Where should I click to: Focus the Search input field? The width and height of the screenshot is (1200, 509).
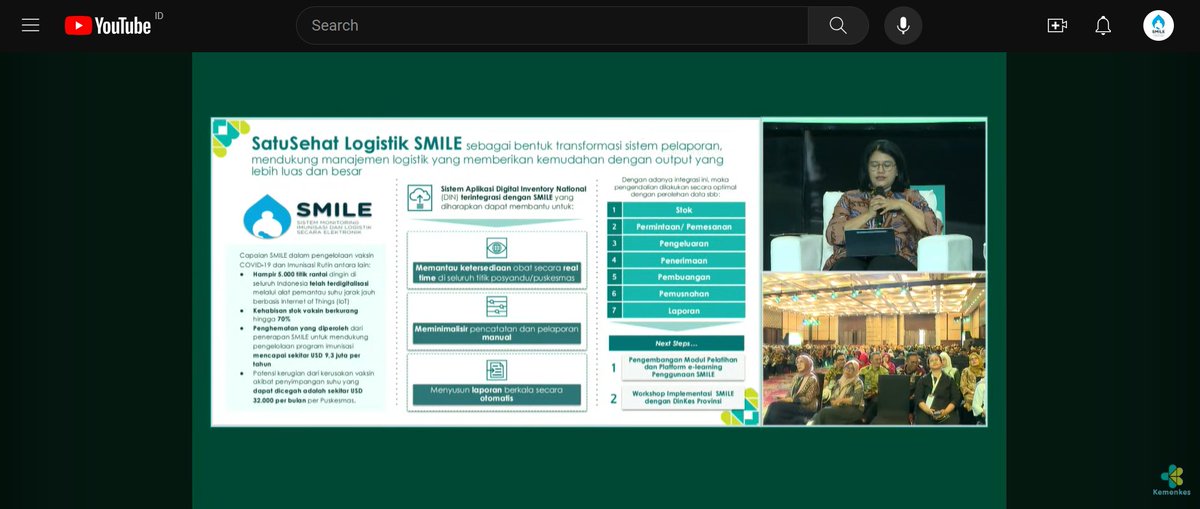(x=552, y=25)
